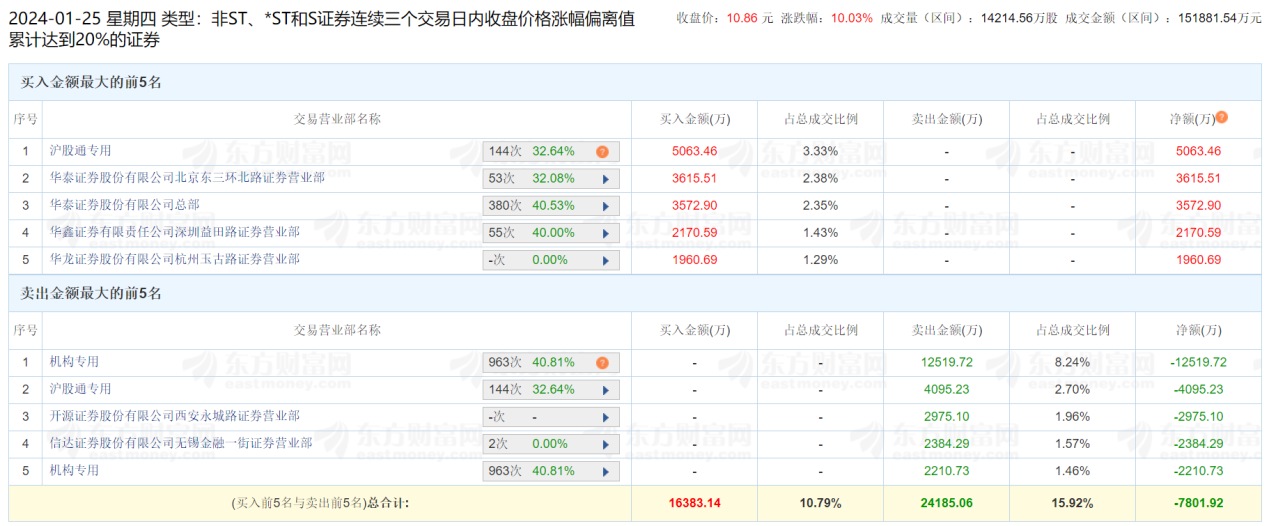Click the orange question mark in the 5063.46 沪股通专用 row

click(x=602, y=152)
